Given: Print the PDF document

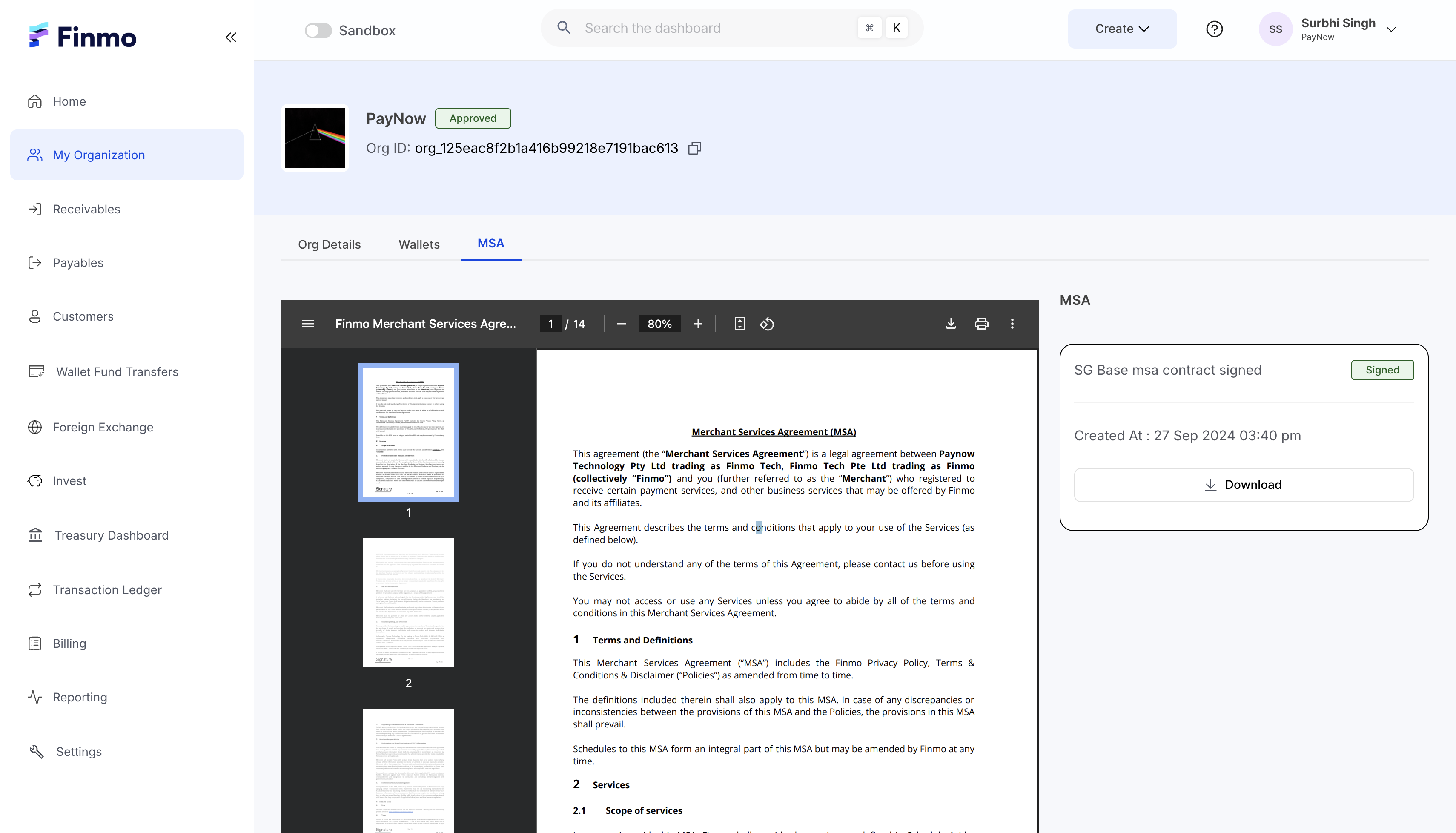Looking at the screenshot, I should coord(982,324).
